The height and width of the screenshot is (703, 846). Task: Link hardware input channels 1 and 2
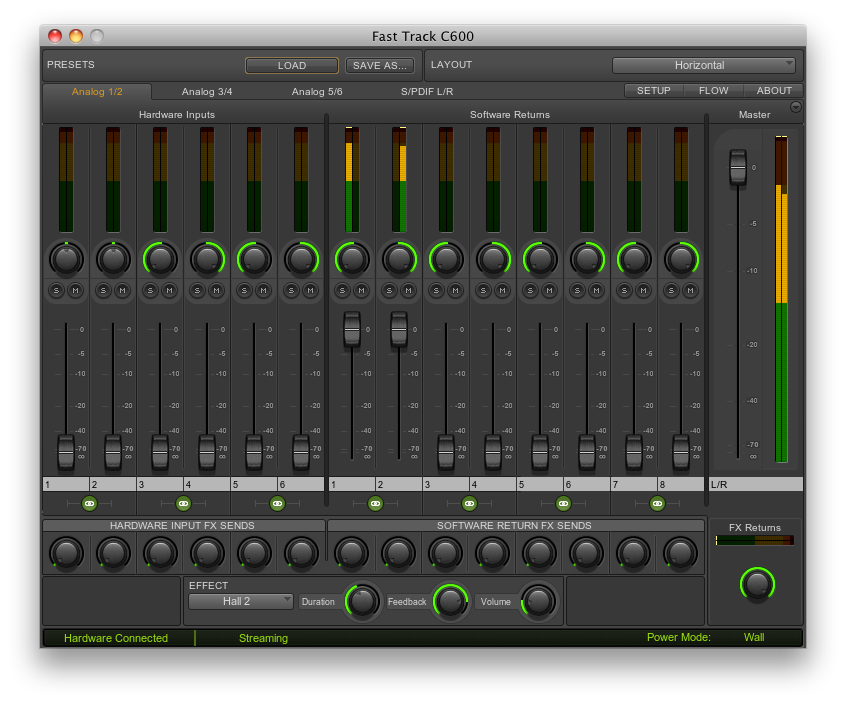click(x=89, y=504)
